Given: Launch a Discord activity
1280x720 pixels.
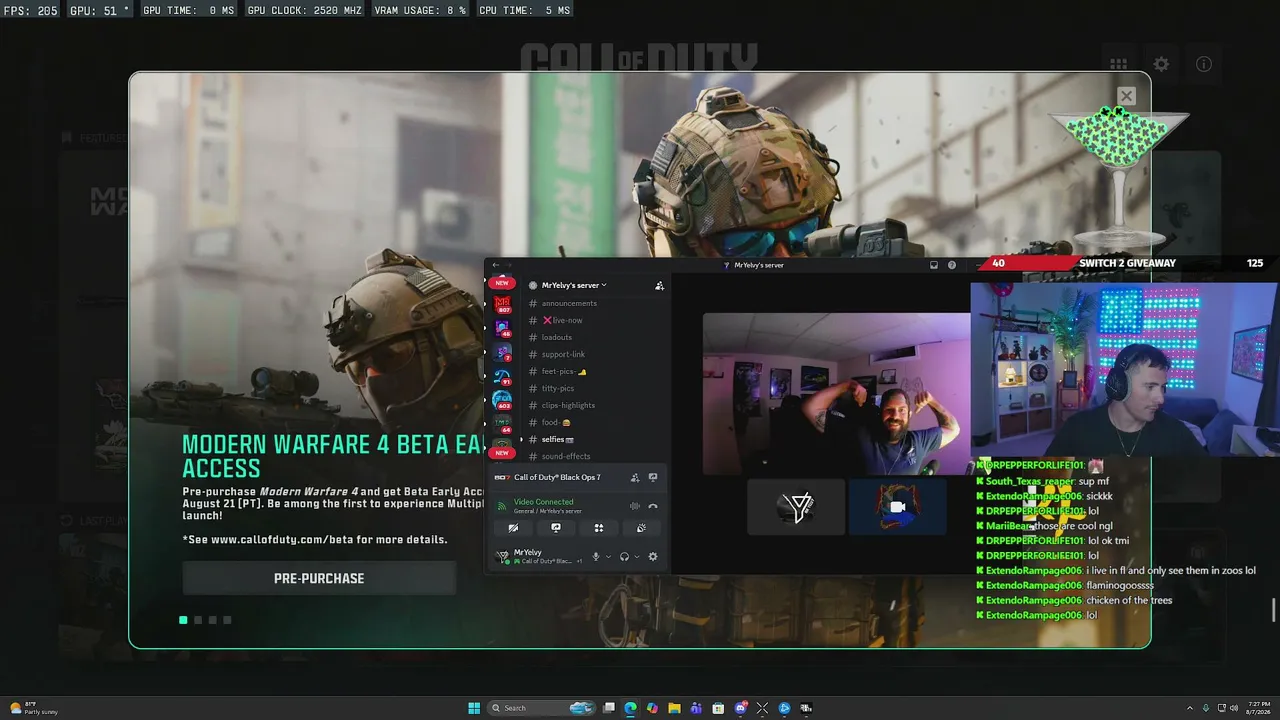Looking at the screenshot, I should (x=599, y=528).
